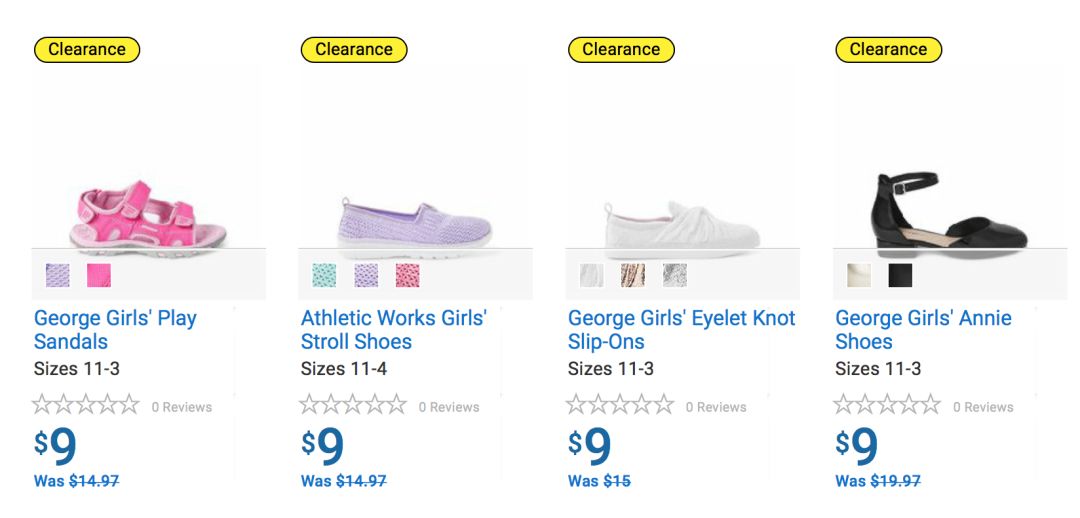Click the star rating under Play Sandals
Image resolution: width=1080 pixels, height=518 pixels.
[86, 405]
